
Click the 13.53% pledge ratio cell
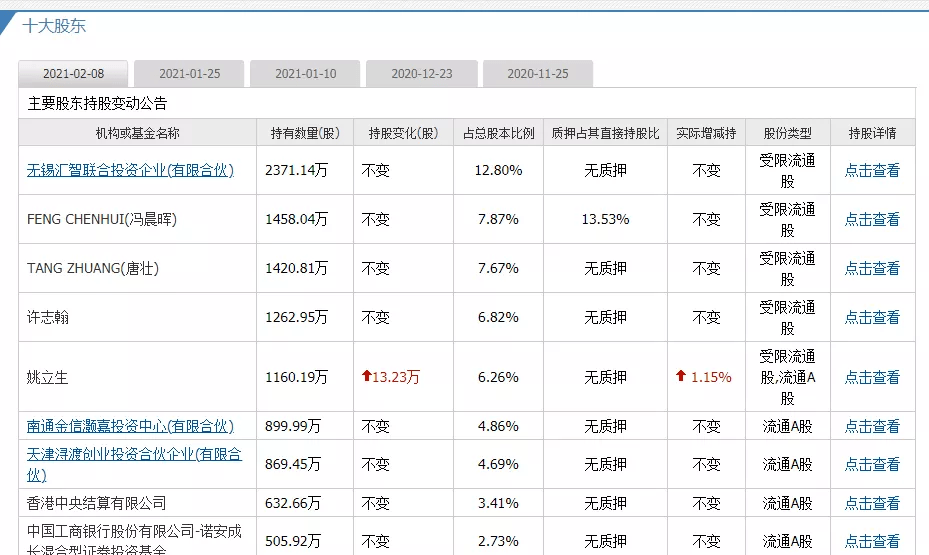pyautogui.click(x=606, y=220)
